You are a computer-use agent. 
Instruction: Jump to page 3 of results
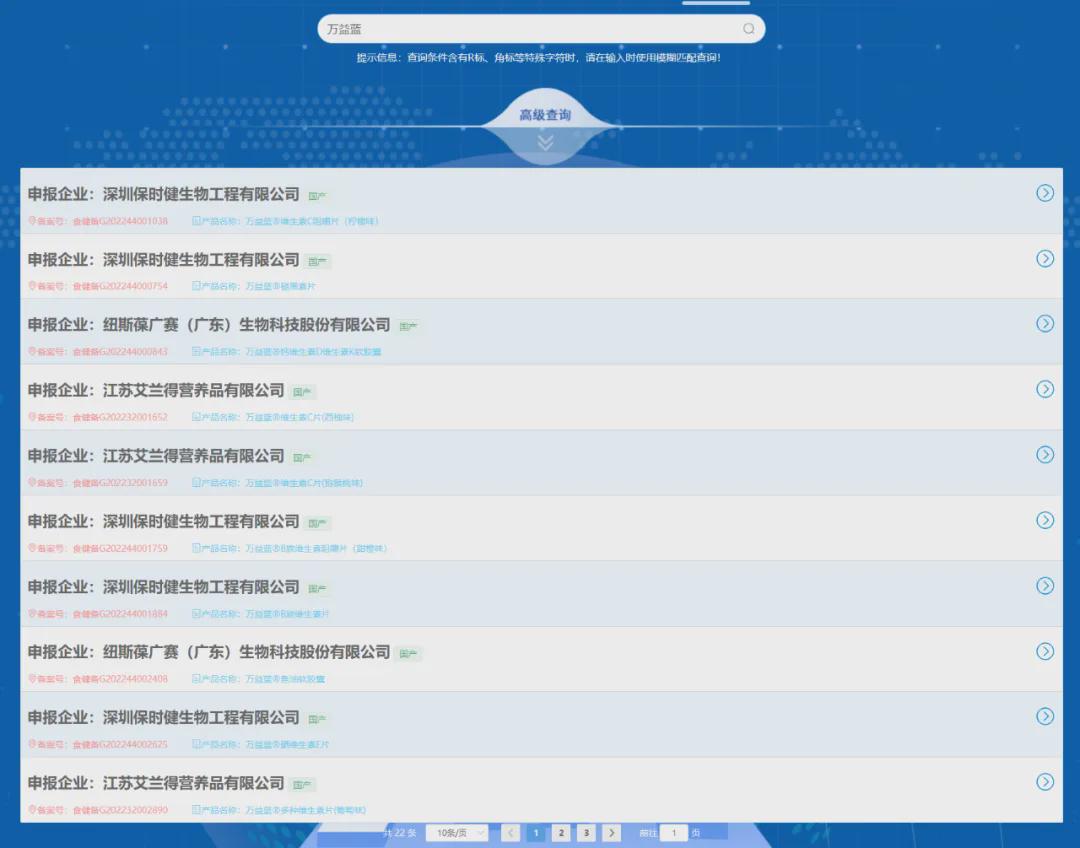point(586,833)
